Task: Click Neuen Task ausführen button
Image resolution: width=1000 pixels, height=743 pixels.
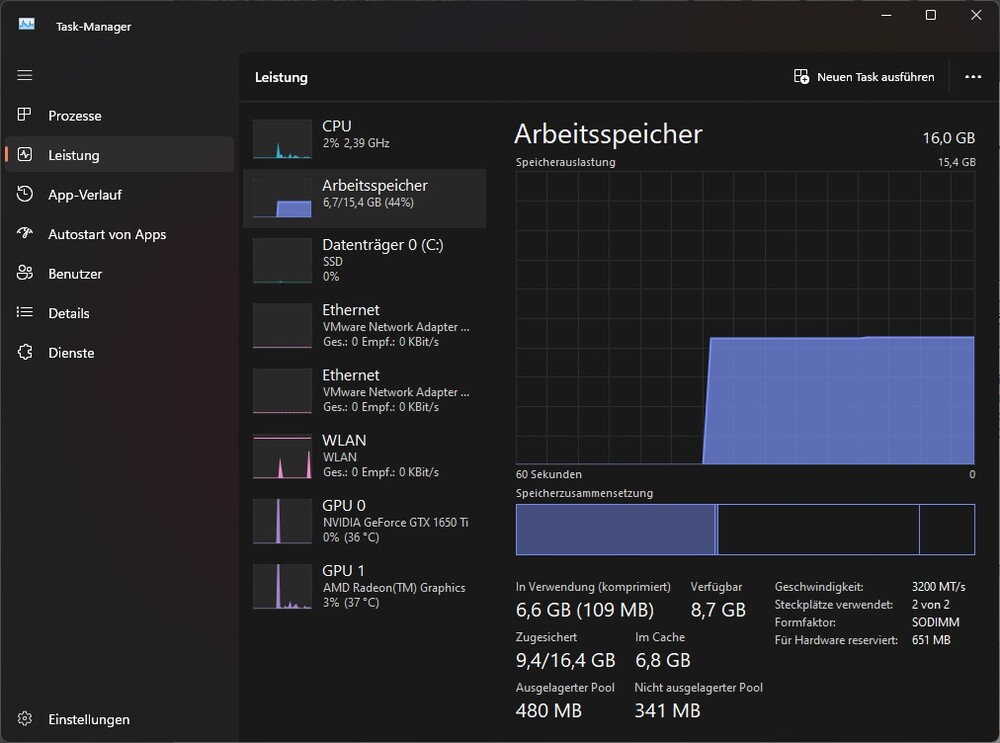Action: click(864, 77)
